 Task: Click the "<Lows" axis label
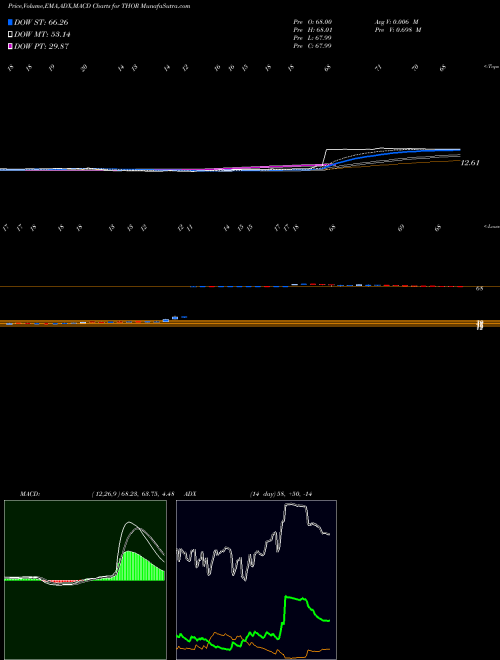492,226
